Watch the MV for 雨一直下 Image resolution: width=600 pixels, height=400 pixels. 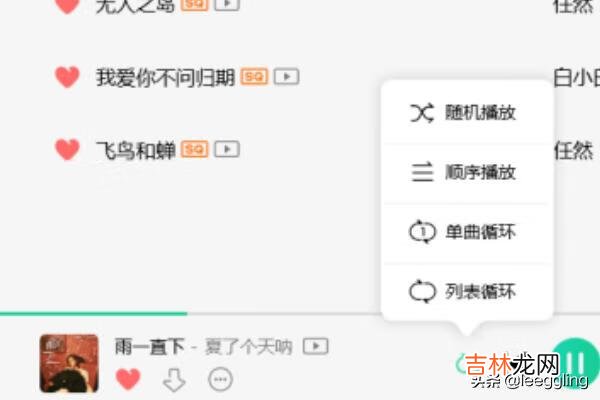[316, 346]
